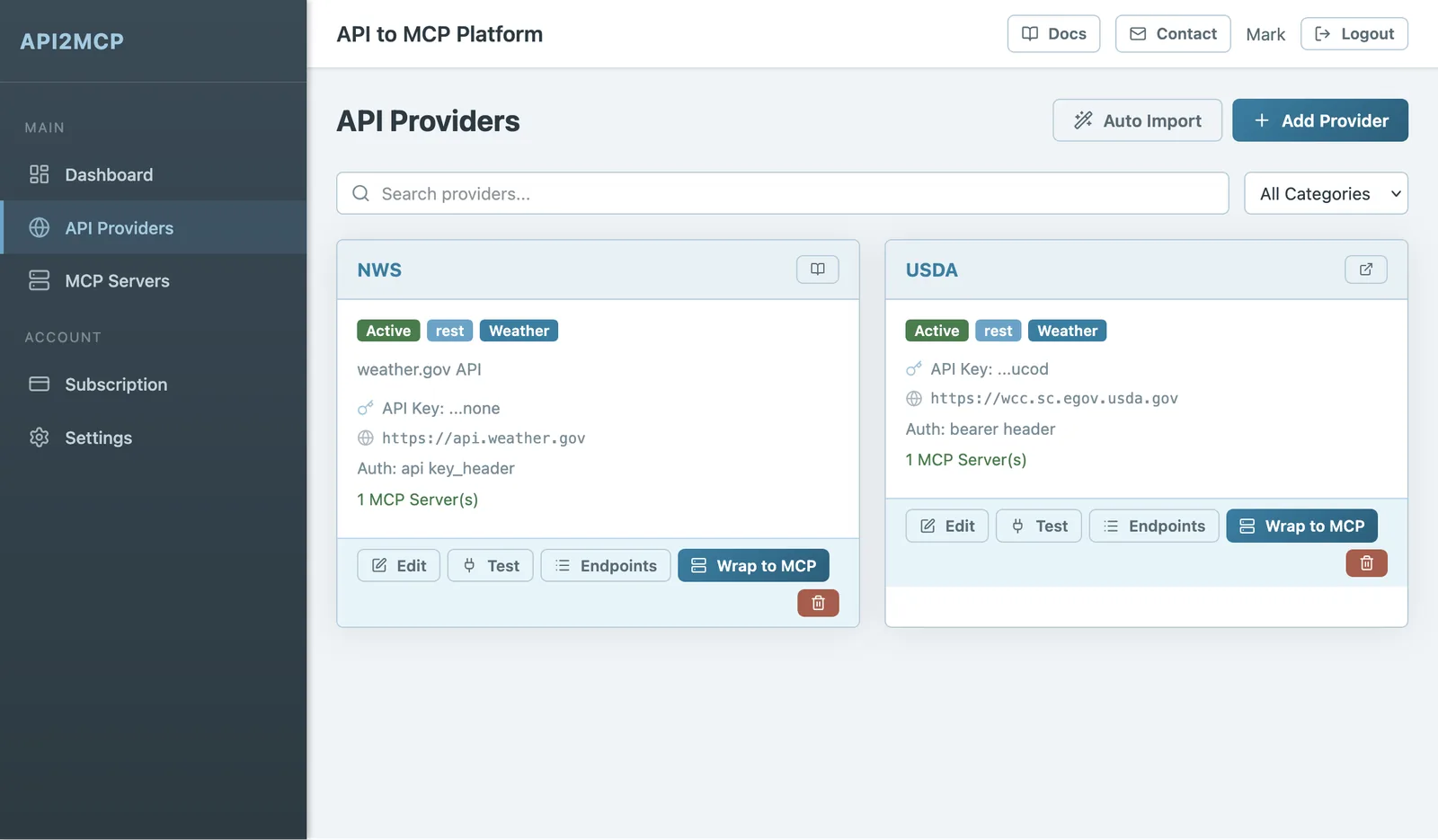Open external link icon on USDA card
1438x840 pixels.
pyautogui.click(x=1365, y=270)
